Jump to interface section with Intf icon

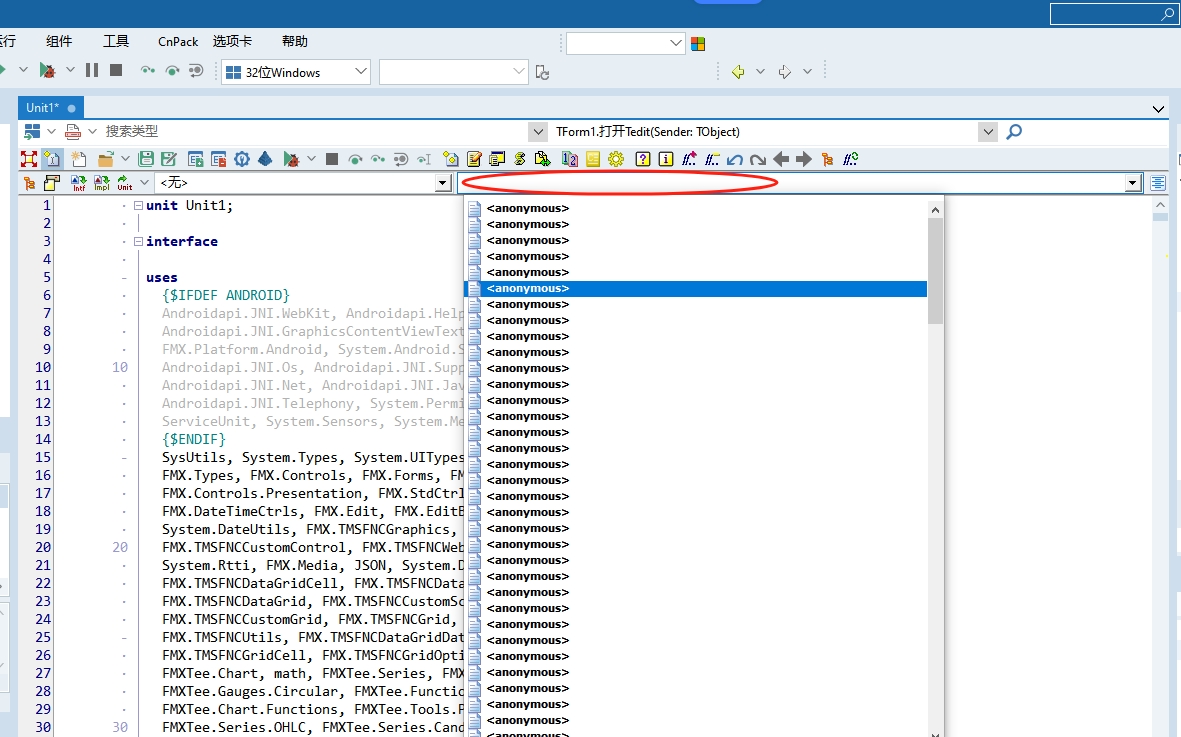point(78,183)
